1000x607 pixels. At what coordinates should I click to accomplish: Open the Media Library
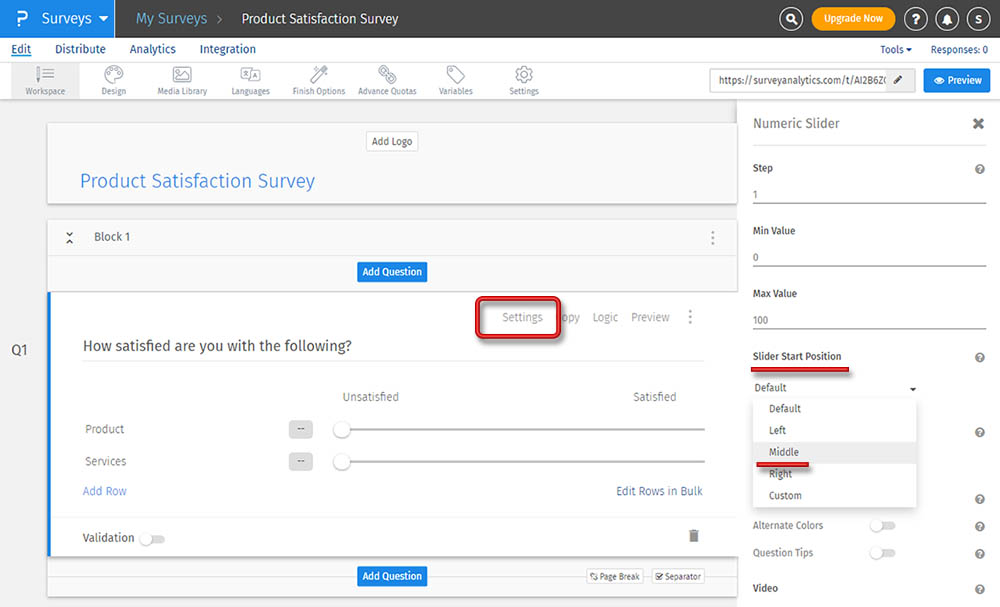(x=181, y=80)
